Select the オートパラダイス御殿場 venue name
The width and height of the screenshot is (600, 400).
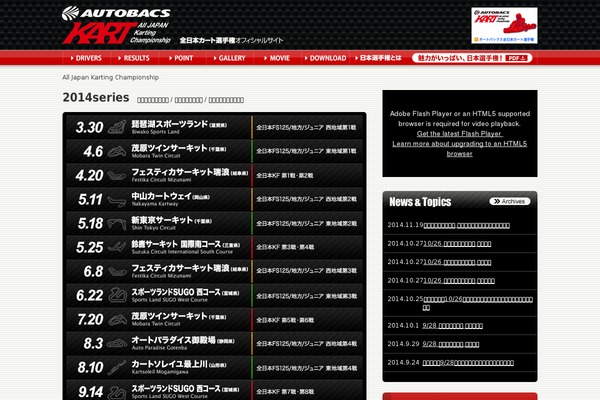(174, 340)
